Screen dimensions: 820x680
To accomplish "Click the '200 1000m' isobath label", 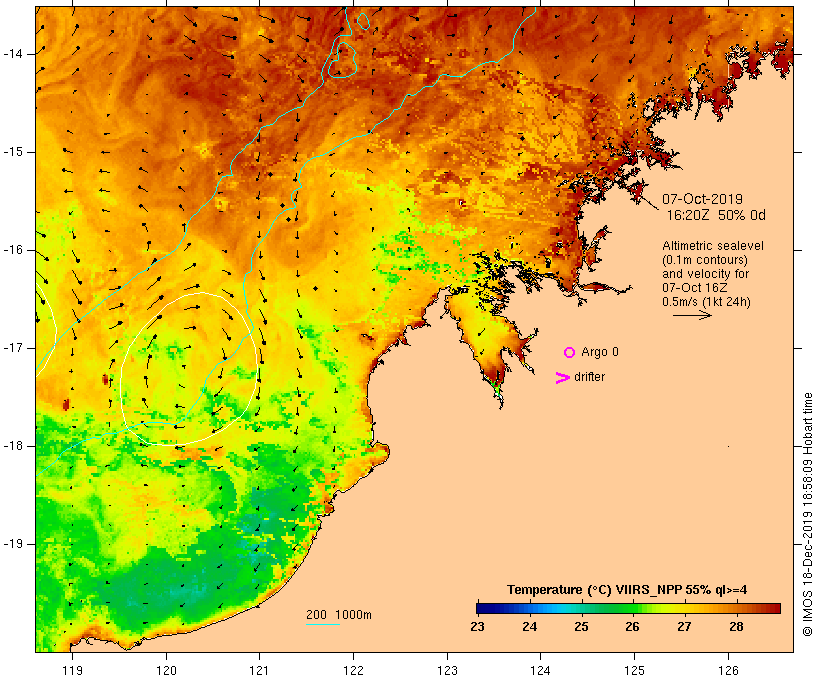I will click(x=339, y=615).
